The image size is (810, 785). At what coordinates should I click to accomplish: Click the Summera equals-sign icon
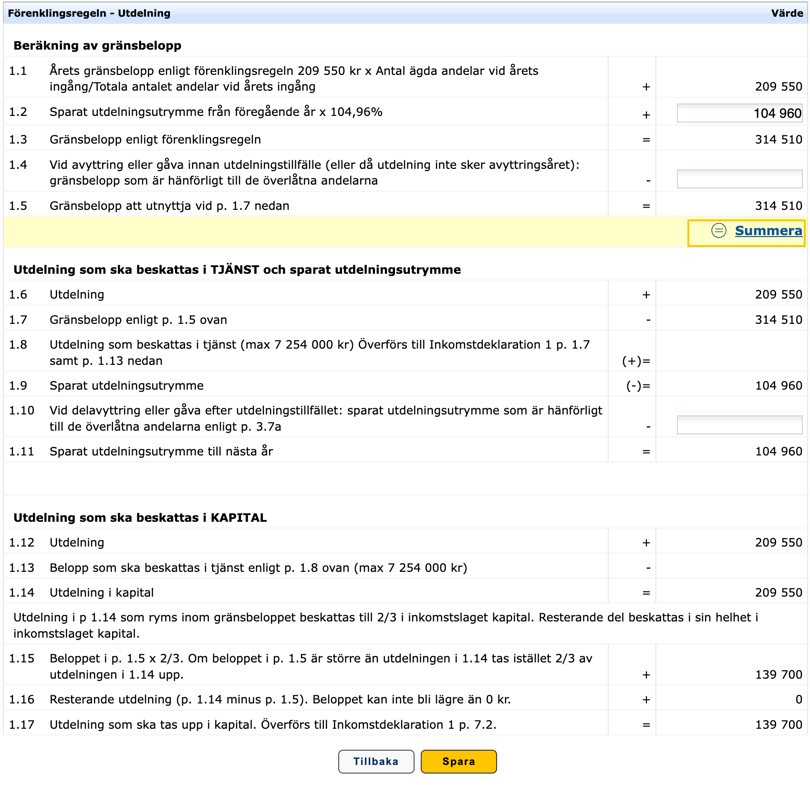point(719,230)
